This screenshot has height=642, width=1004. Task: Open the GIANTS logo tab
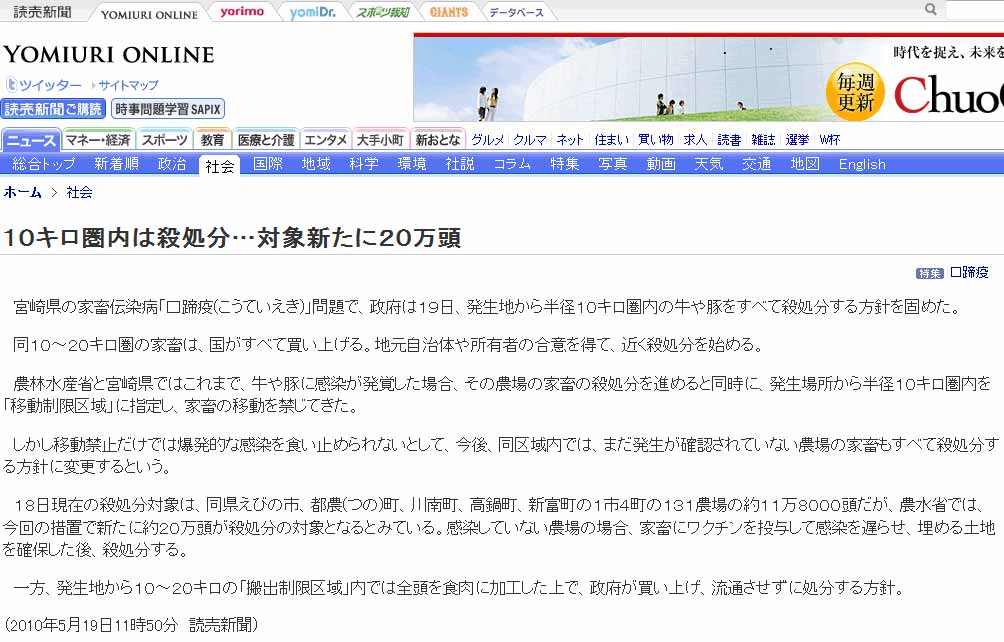449,12
